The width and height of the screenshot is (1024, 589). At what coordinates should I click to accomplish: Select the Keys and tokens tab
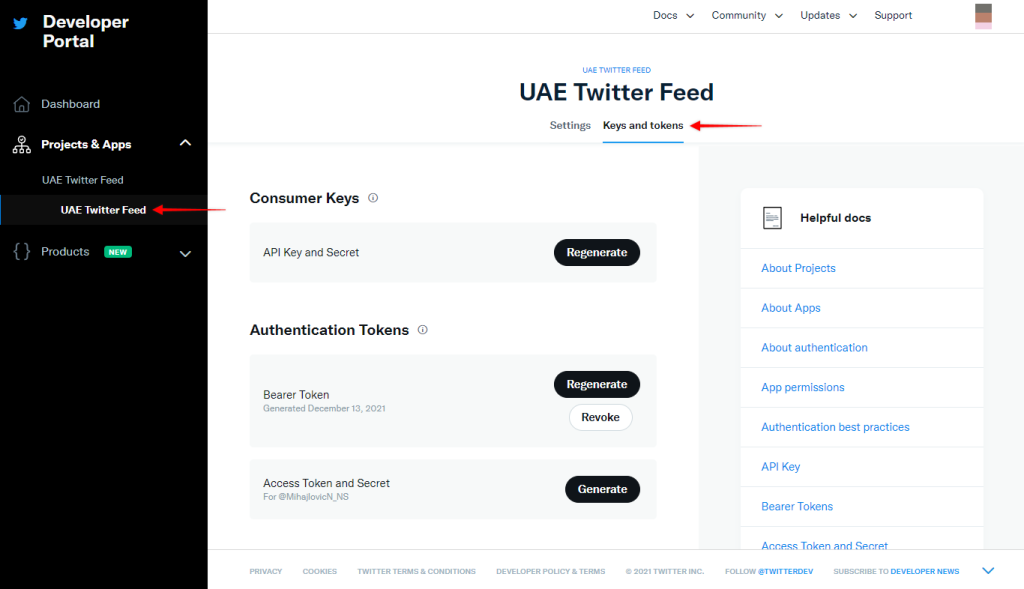(x=643, y=125)
